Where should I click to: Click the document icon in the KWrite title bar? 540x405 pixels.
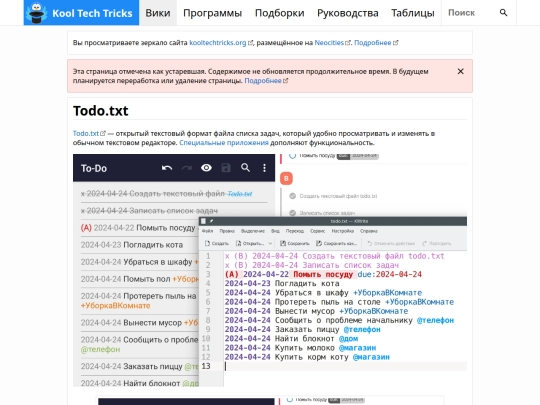[x=204, y=221]
